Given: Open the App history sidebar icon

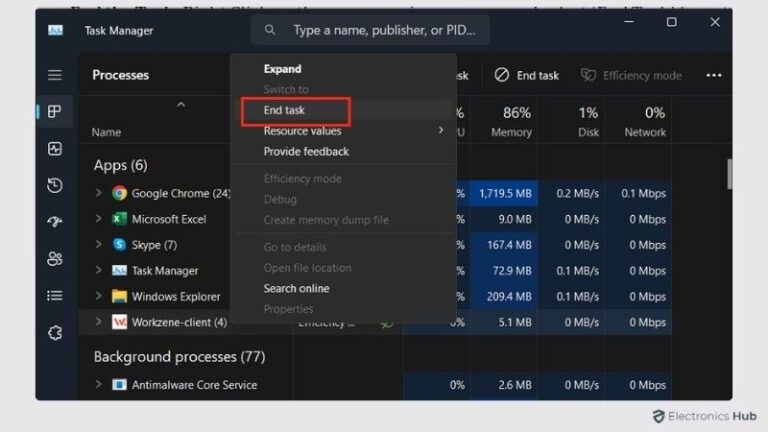Looking at the screenshot, I should click(x=55, y=185).
